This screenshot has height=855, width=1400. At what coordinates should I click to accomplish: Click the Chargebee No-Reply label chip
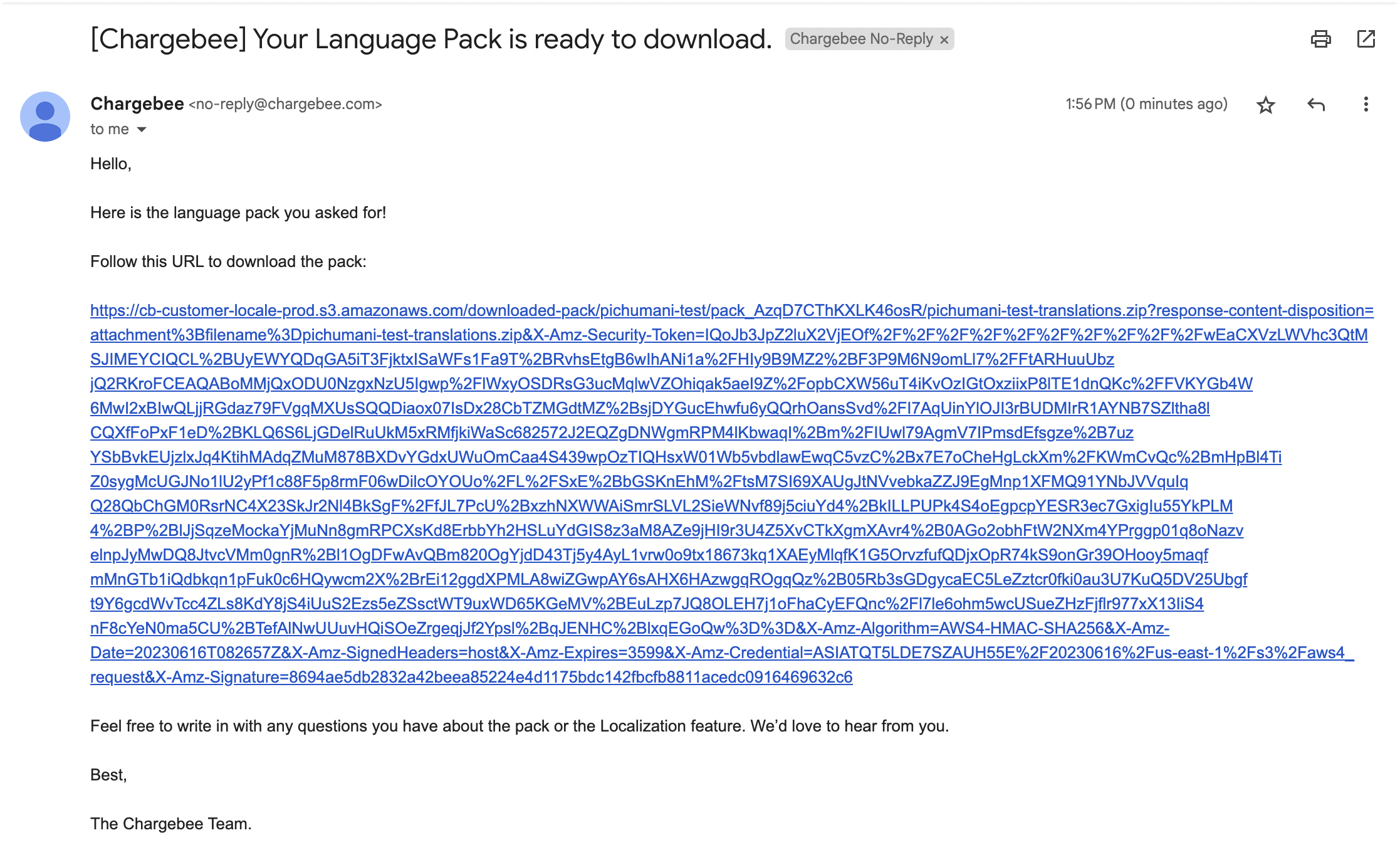861,39
